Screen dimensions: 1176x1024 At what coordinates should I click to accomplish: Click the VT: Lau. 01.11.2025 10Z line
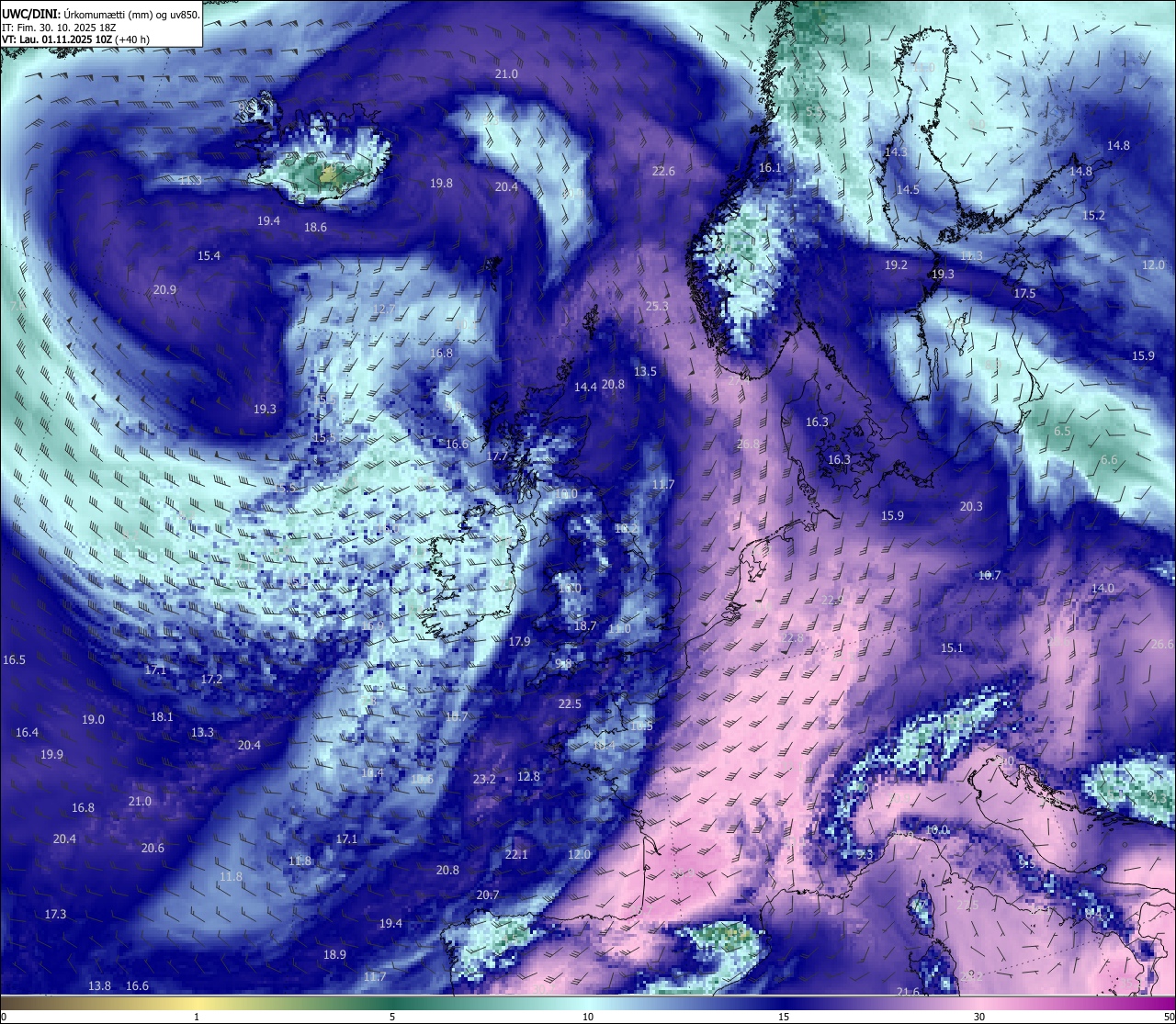[x=75, y=39]
